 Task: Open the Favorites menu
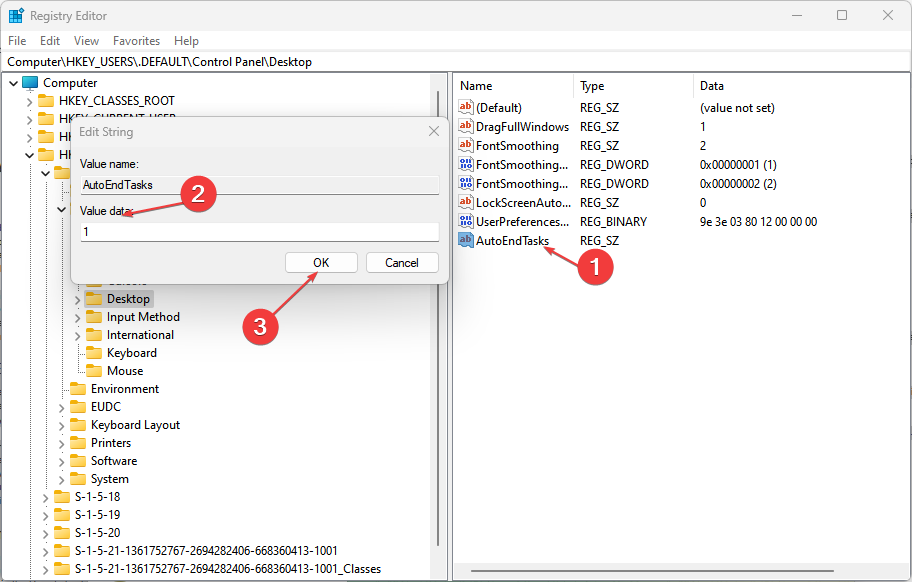point(136,41)
